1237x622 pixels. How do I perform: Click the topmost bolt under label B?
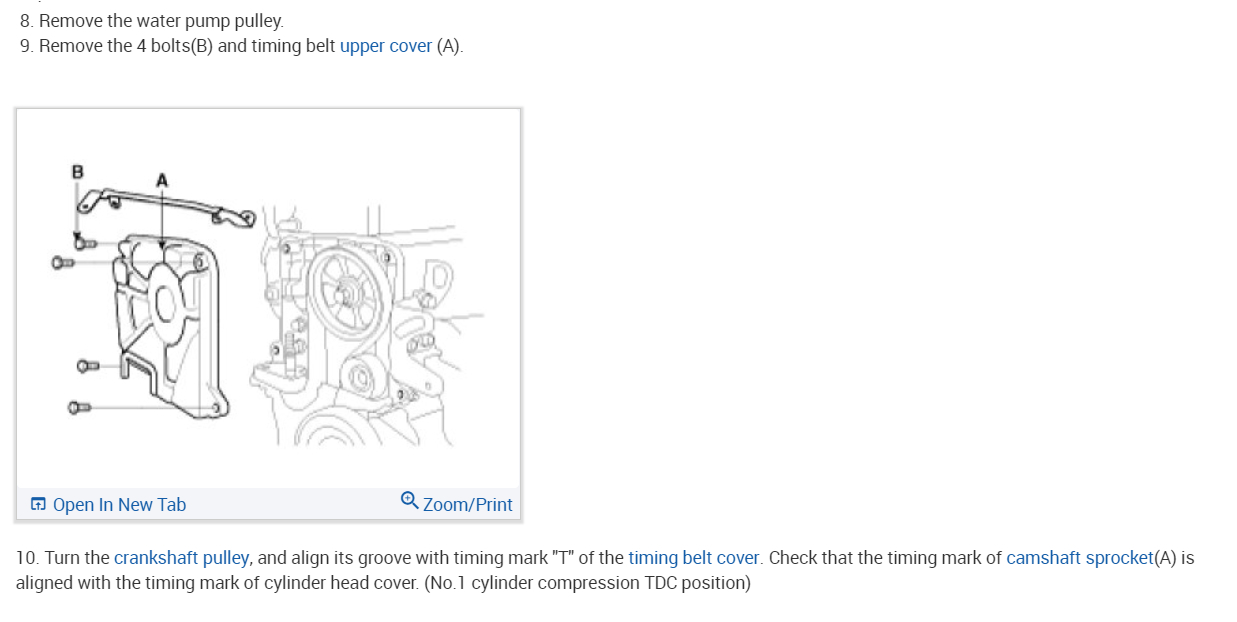[82, 241]
